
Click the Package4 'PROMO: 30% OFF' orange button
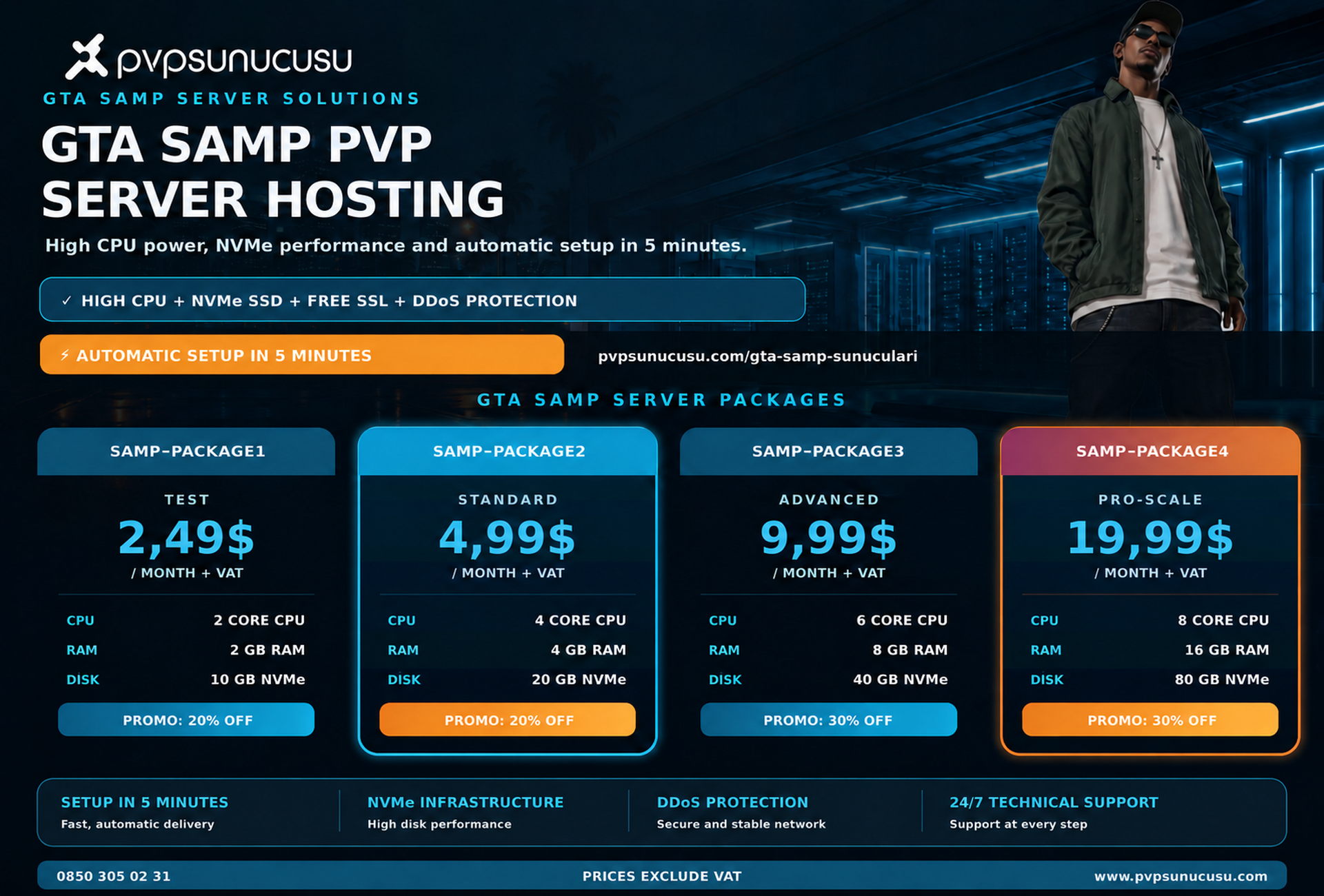[1150, 720]
